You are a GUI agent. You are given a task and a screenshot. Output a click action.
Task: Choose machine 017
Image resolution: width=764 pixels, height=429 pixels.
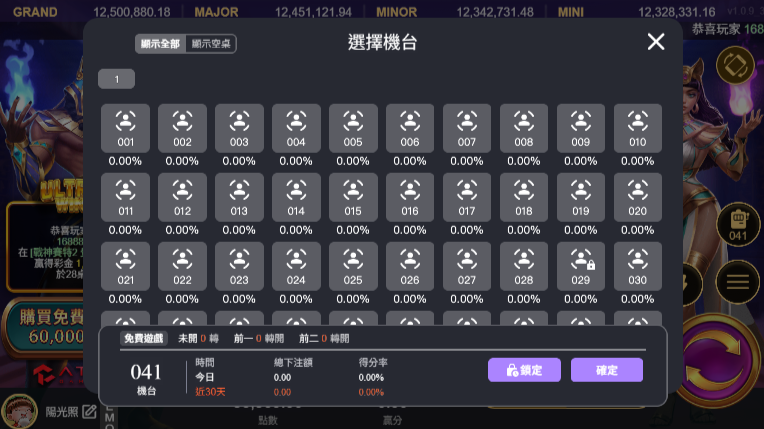[467, 197]
